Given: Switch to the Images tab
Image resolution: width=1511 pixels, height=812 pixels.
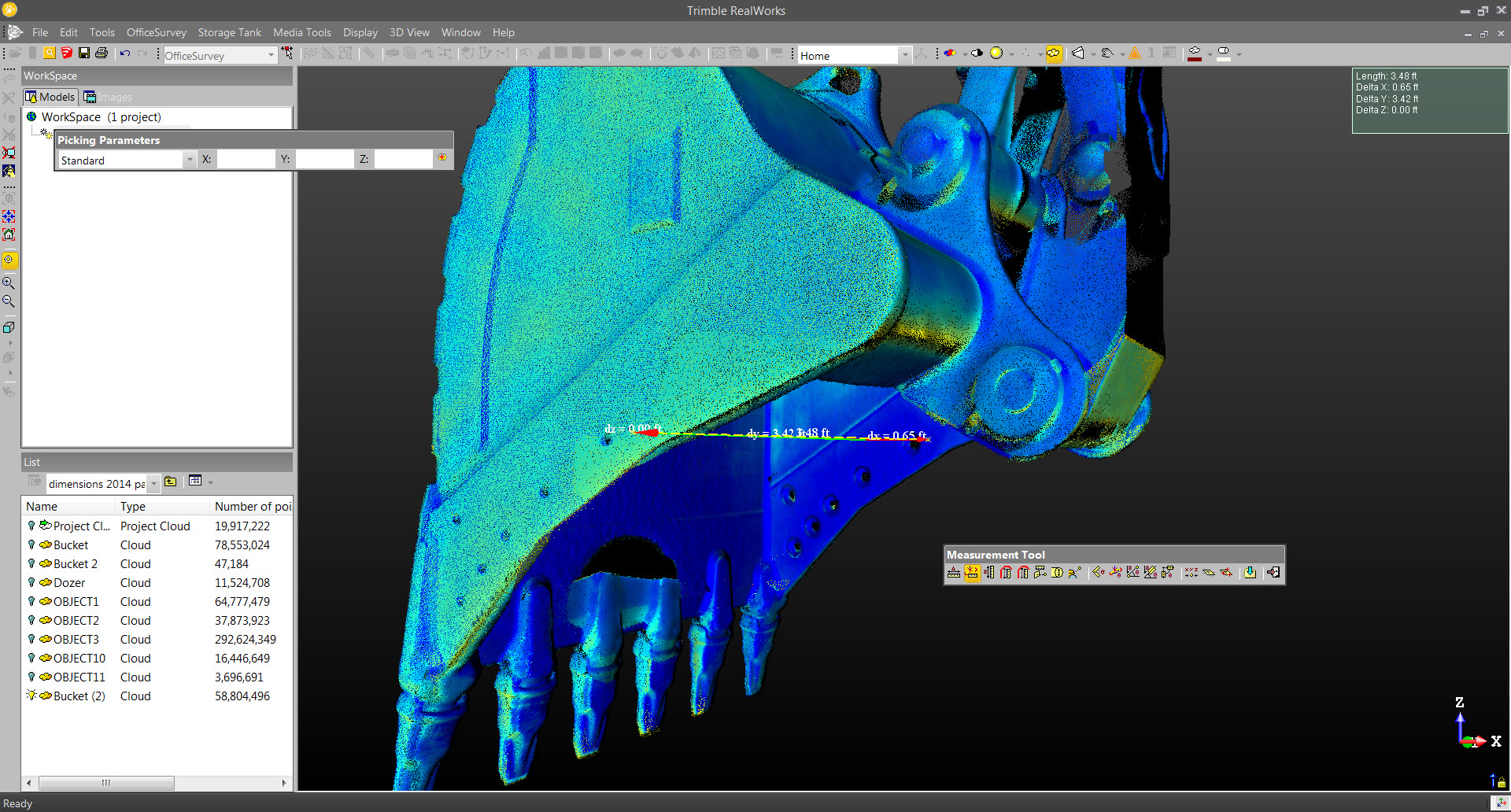Looking at the screenshot, I should (x=108, y=96).
